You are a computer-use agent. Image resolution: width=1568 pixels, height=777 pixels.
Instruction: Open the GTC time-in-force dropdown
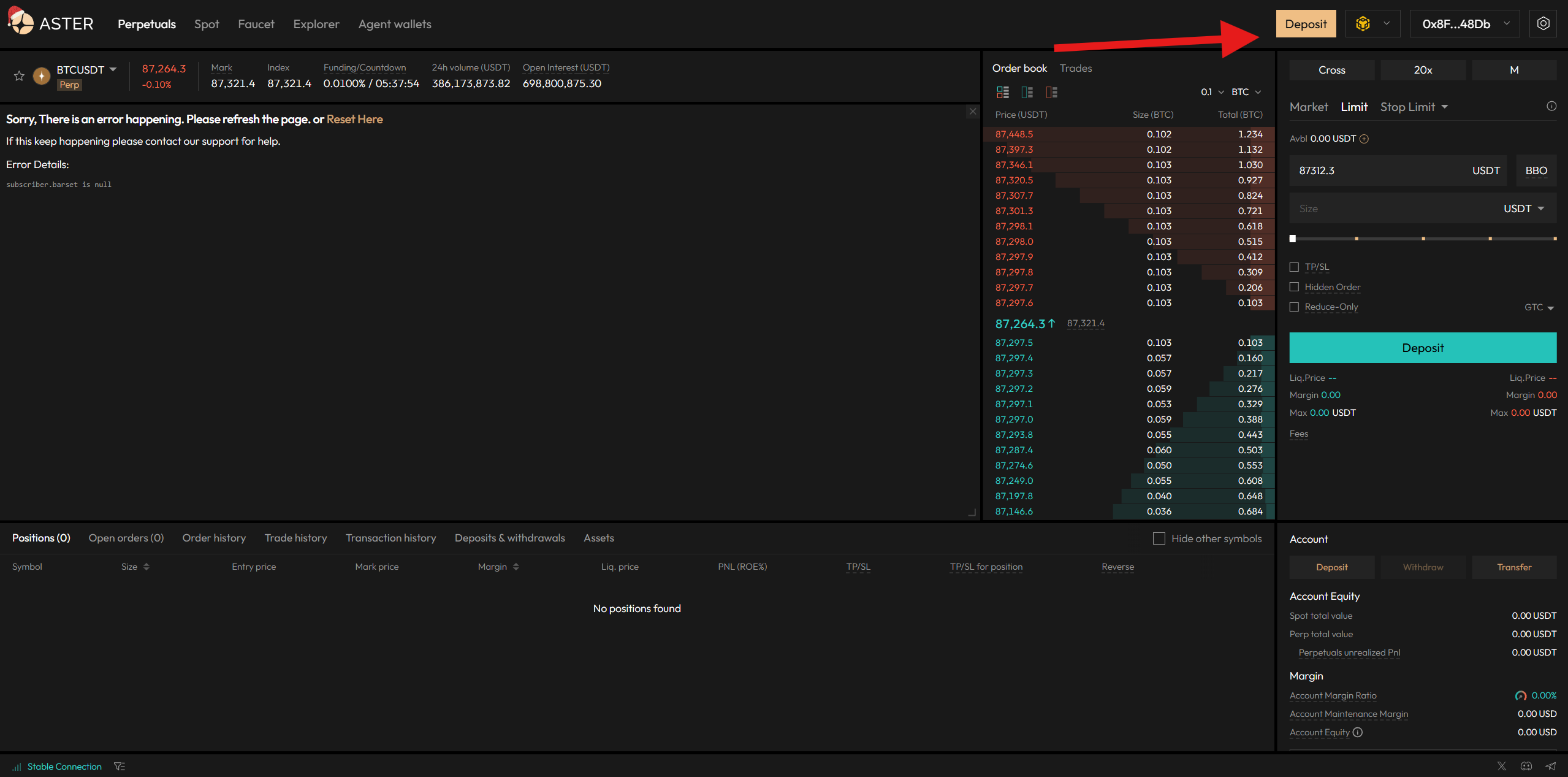pos(1539,307)
